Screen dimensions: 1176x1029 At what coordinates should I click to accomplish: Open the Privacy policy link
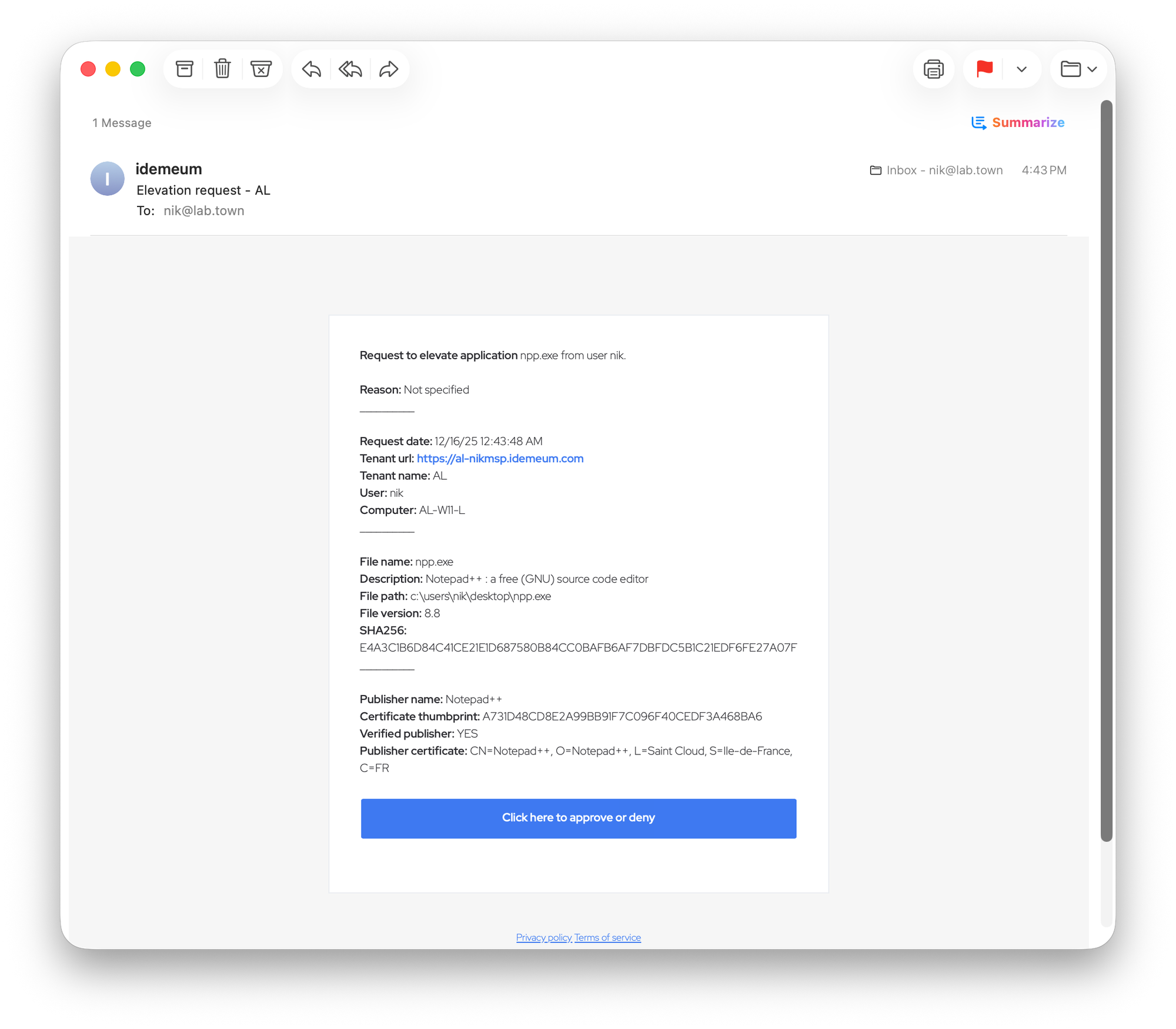point(543,937)
